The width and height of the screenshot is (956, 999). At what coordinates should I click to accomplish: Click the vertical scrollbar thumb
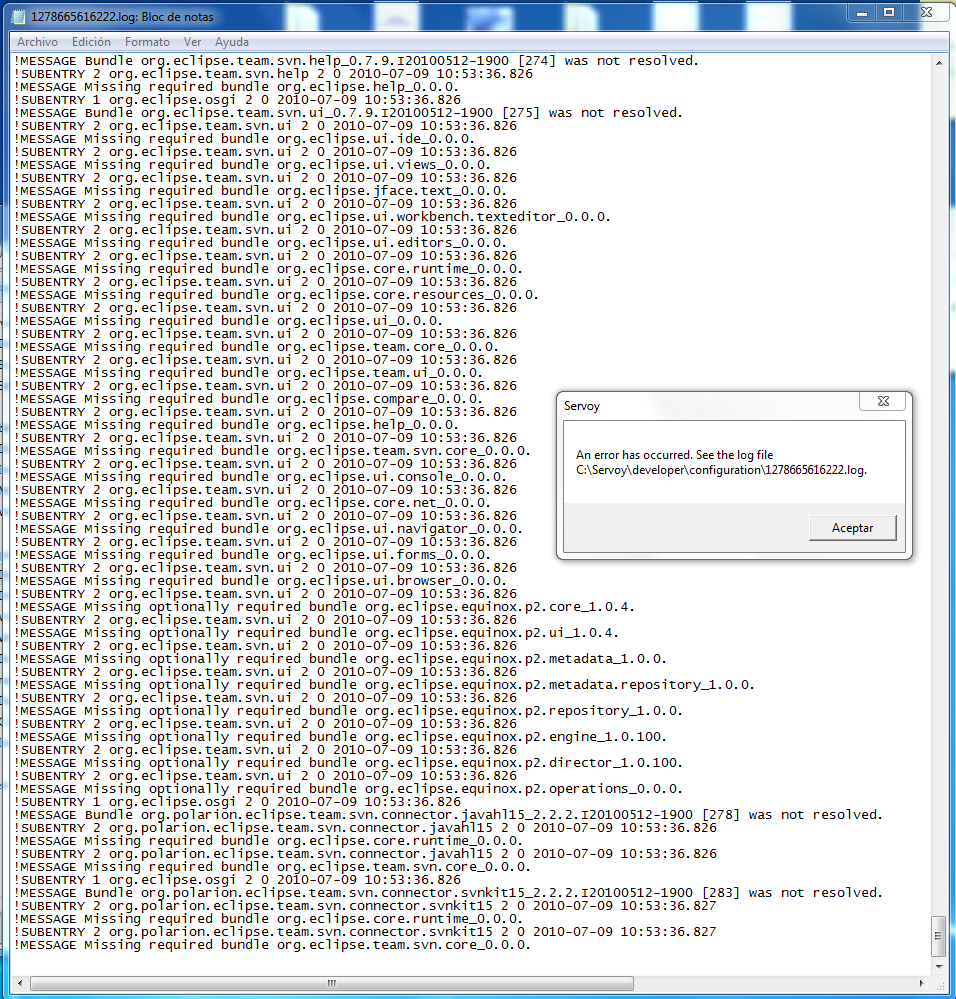(939, 936)
